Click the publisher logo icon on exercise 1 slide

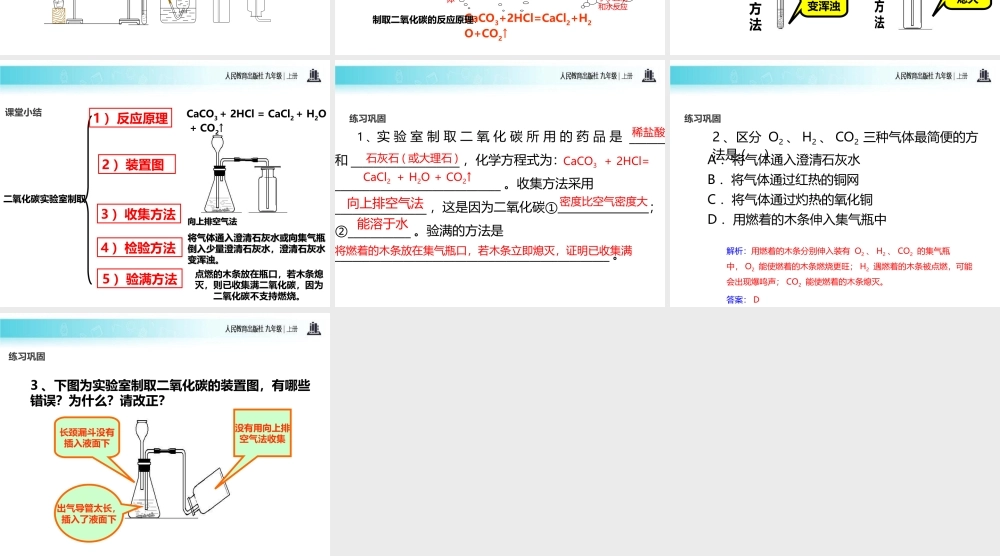(x=649, y=75)
